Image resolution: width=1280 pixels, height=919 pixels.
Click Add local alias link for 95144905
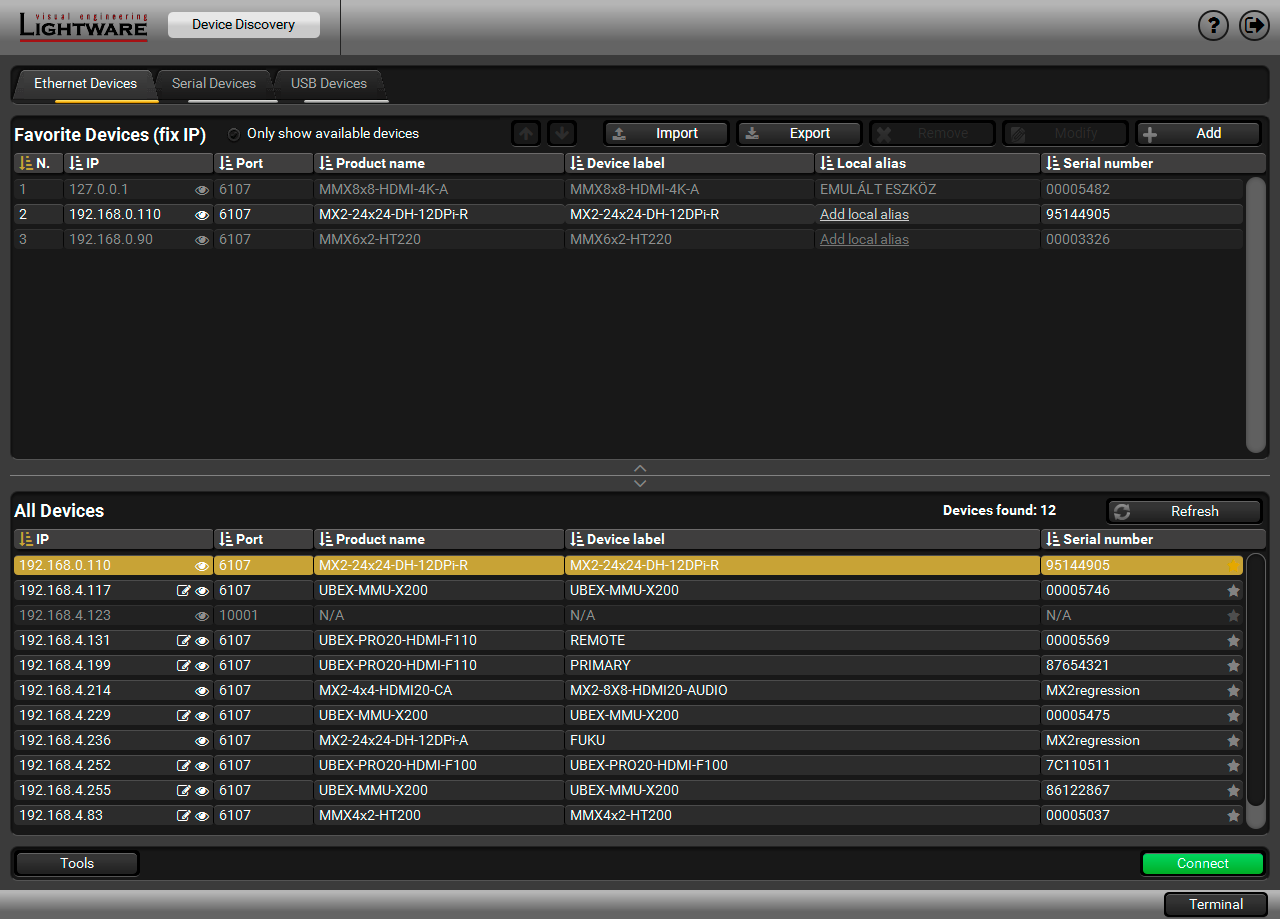864,214
